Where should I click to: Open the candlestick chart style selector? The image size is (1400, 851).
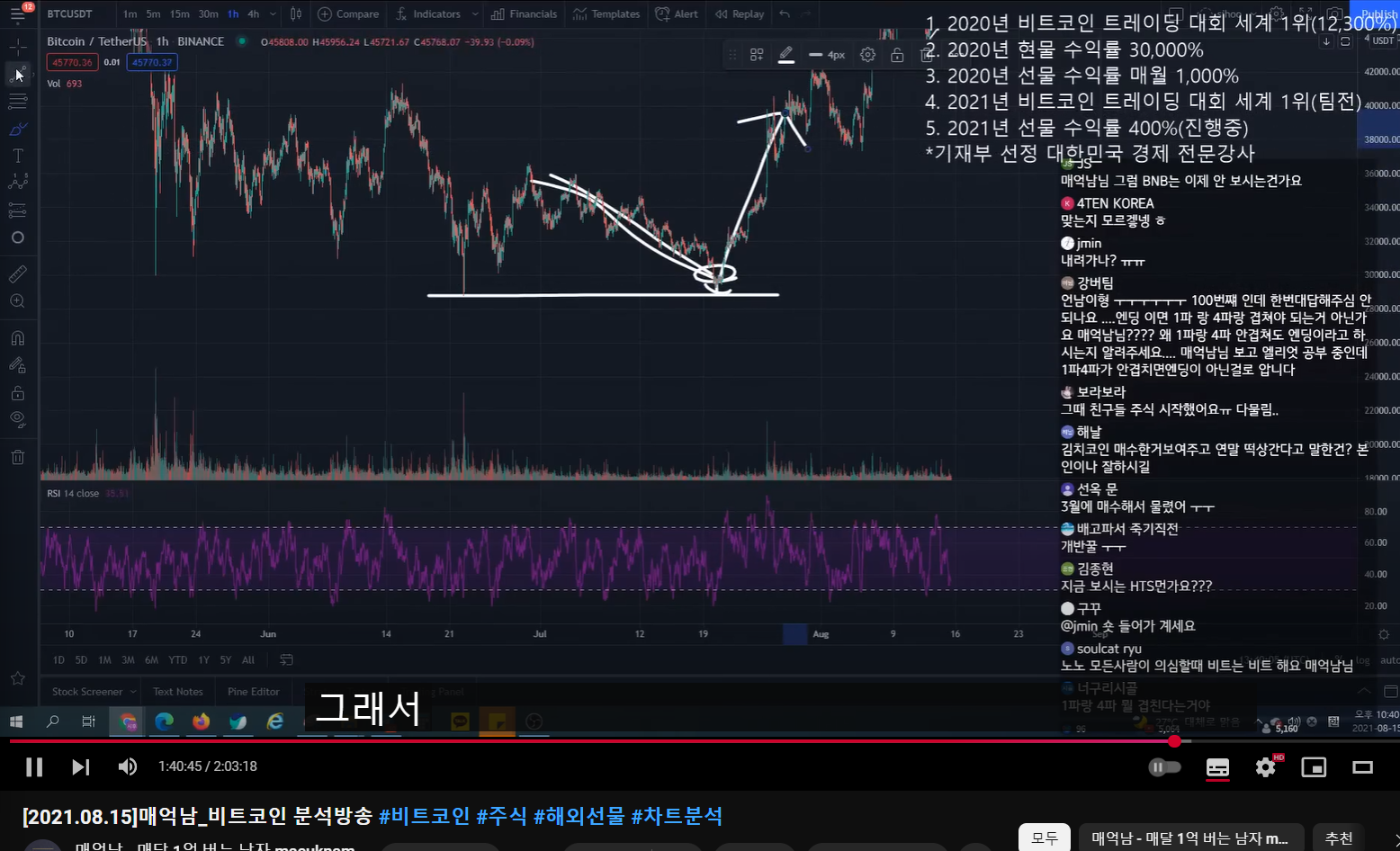(296, 14)
